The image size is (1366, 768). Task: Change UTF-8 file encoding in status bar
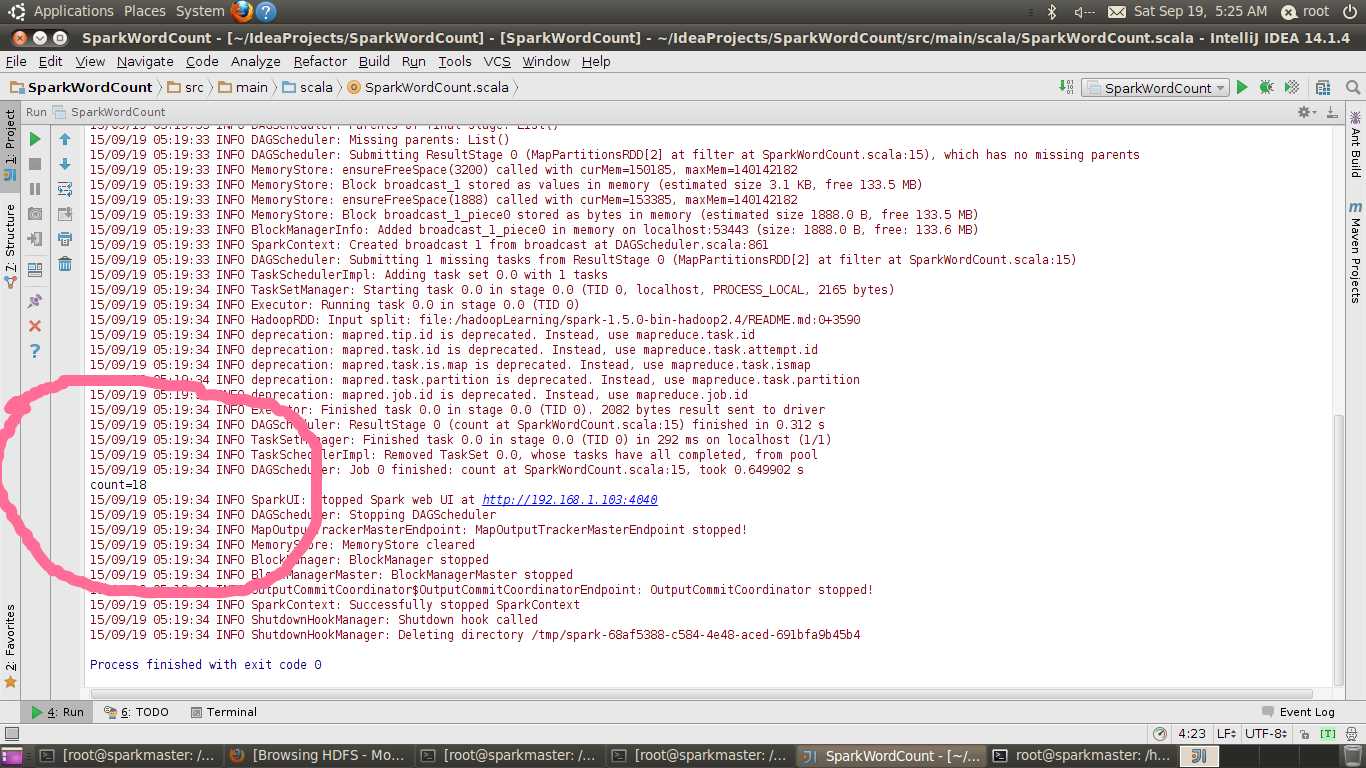coord(1266,734)
